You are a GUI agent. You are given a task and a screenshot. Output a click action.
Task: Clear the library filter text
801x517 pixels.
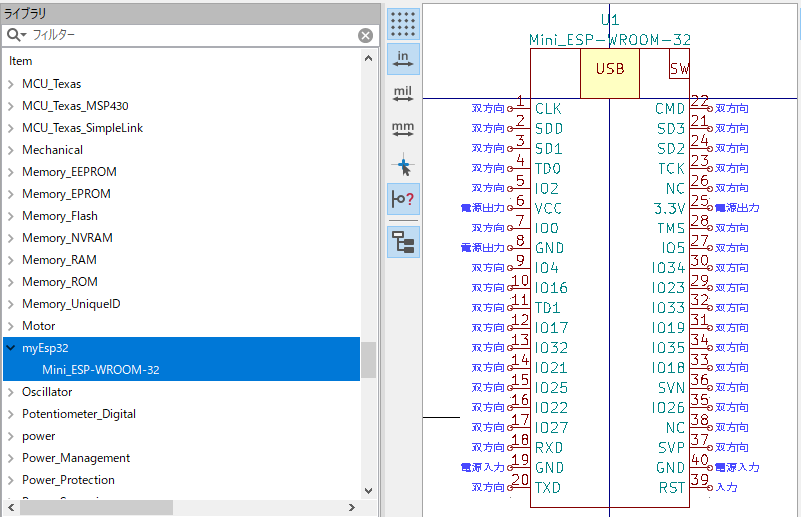click(x=366, y=35)
